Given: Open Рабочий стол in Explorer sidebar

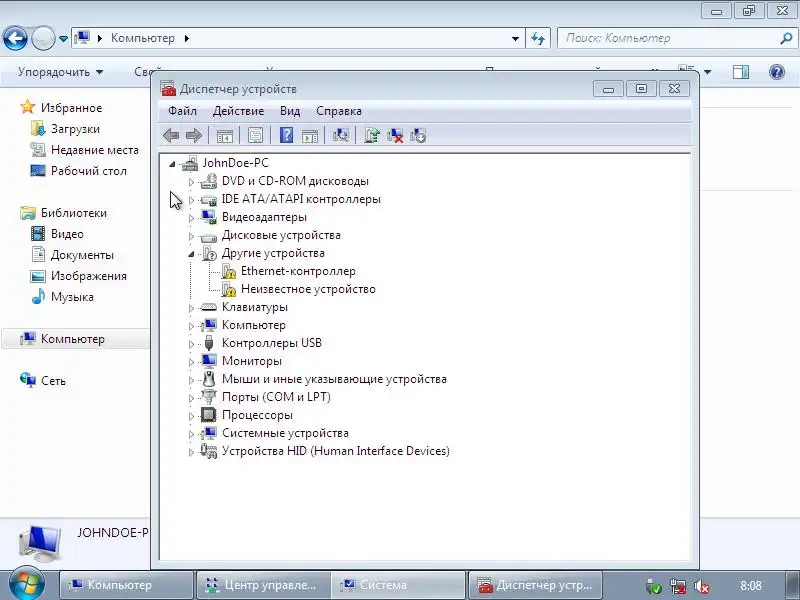Looking at the screenshot, I should click(89, 171).
